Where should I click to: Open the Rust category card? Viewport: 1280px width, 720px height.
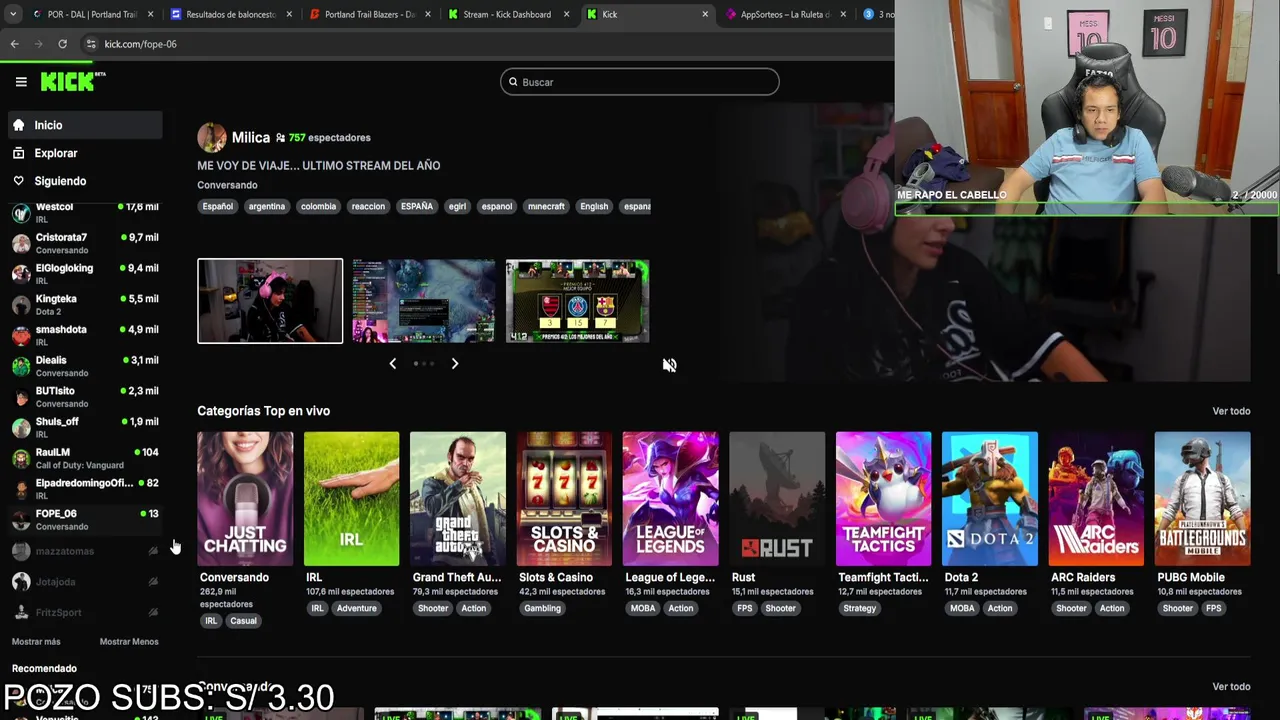coord(777,499)
